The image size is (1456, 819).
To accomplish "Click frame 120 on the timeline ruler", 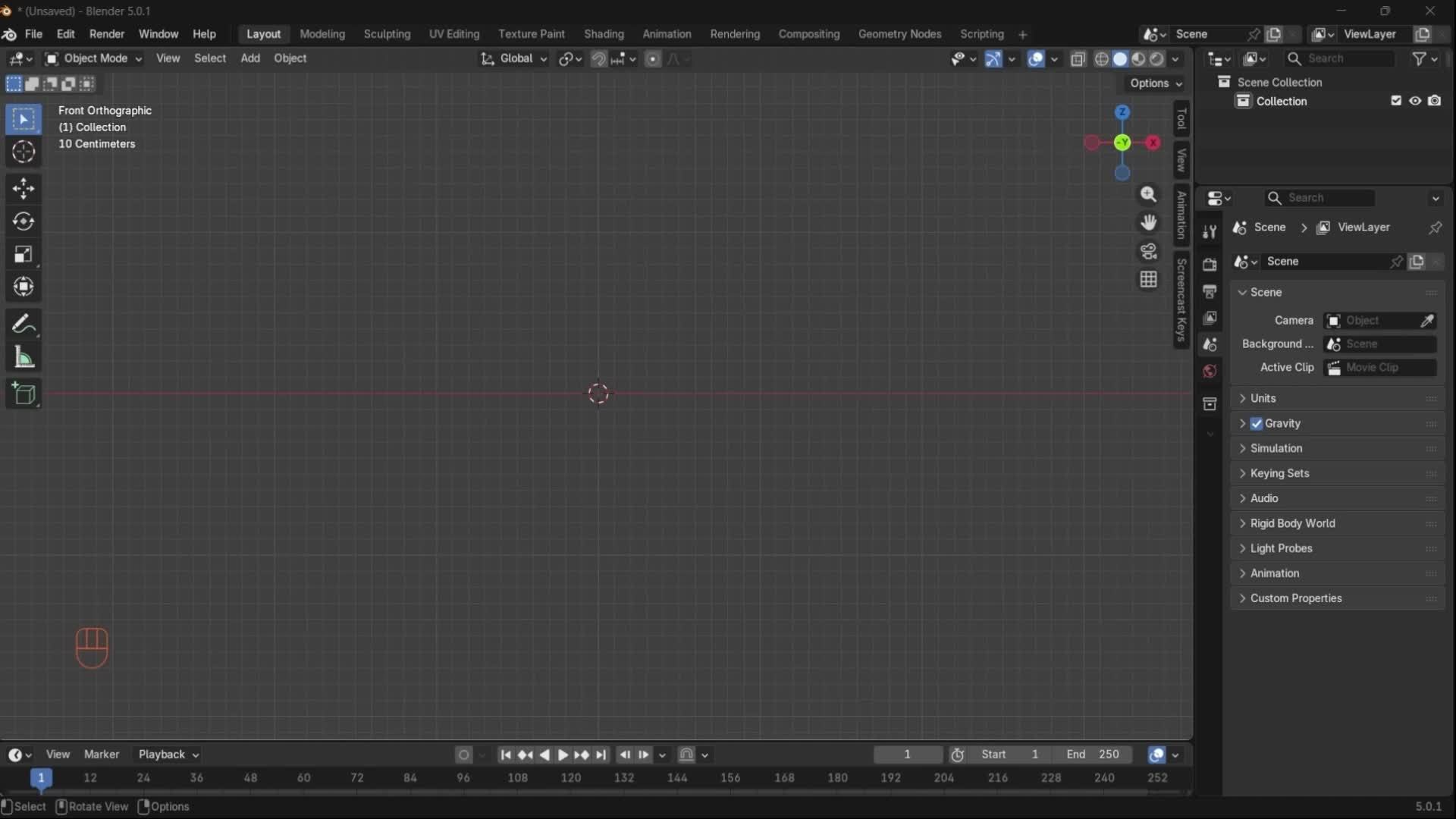I will pyautogui.click(x=570, y=778).
